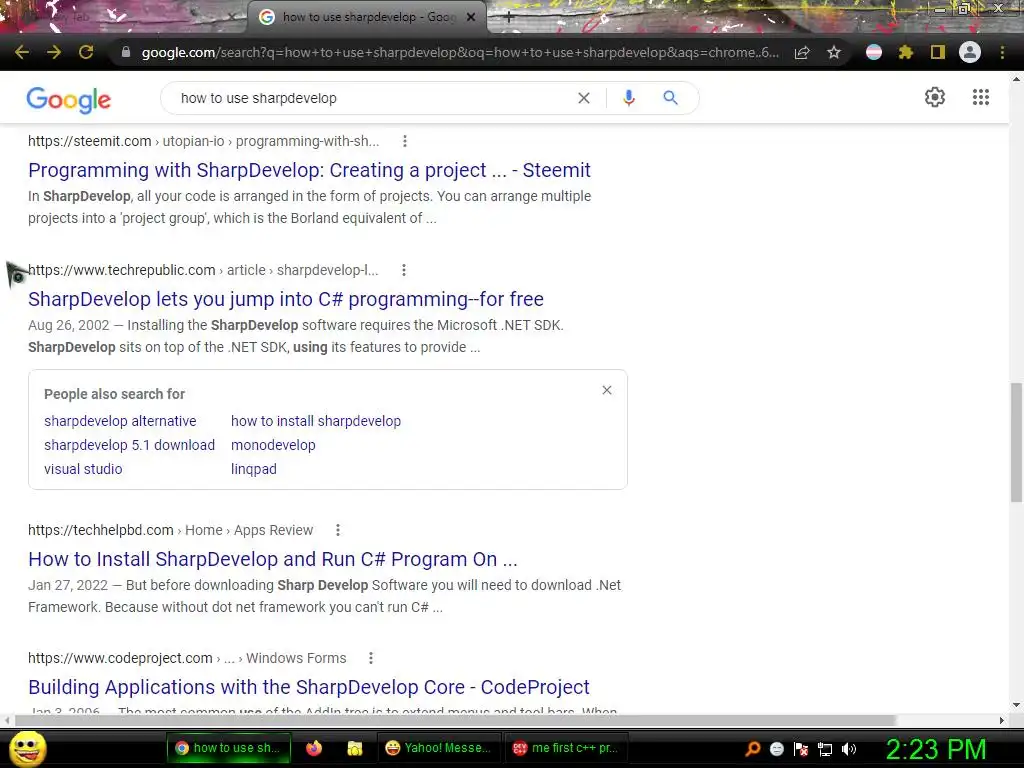Viewport: 1024px width, 768px height.
Task: Click the codeproject.com URL breadcrumb
Action: 187,658
